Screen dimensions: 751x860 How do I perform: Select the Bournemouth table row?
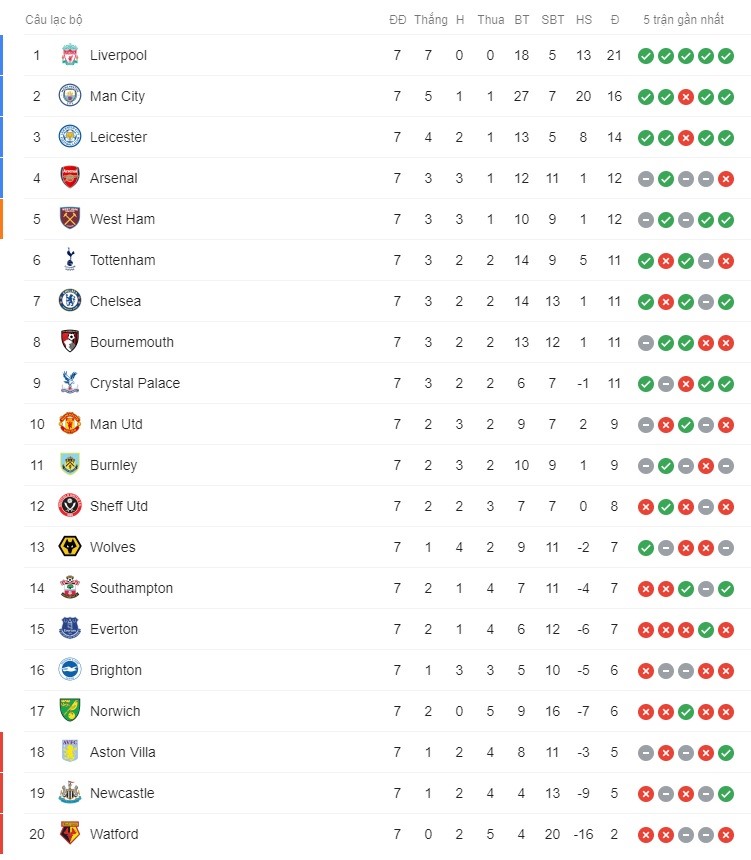(387, 342)
